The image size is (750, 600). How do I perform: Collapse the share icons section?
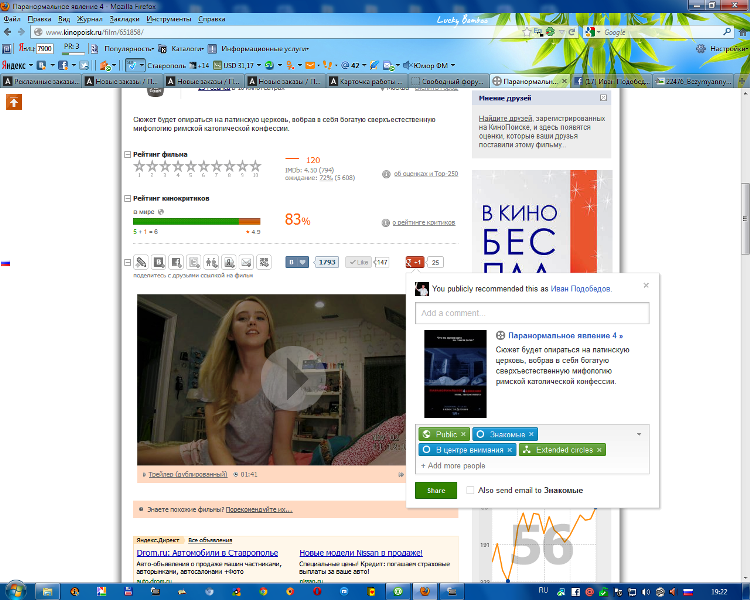(x=127, y=262)
